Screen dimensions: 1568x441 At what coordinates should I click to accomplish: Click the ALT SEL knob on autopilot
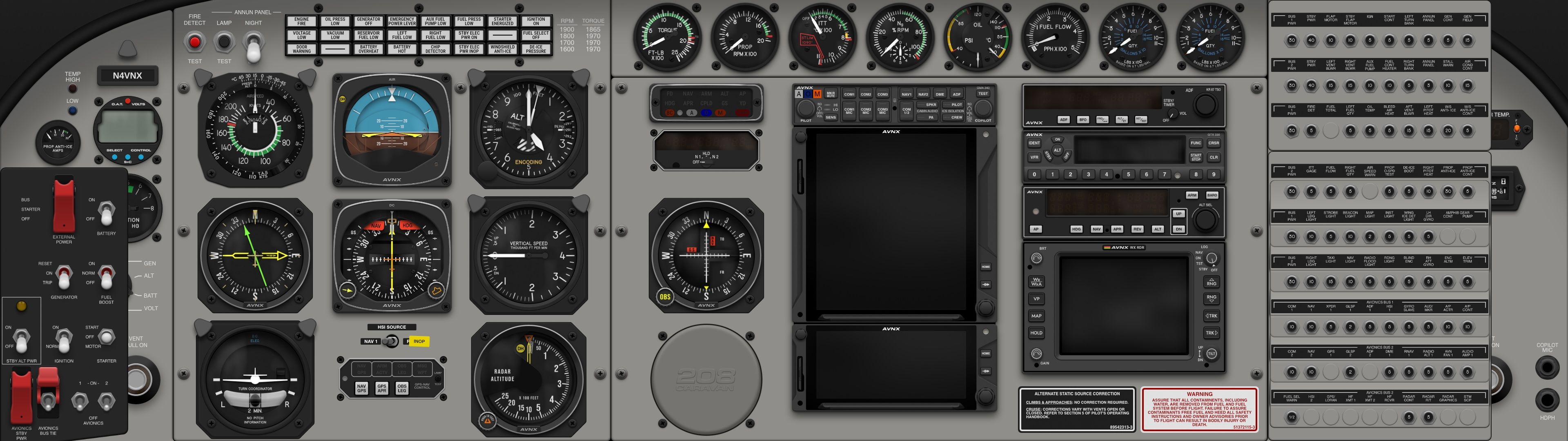[x=1205, y=219]
